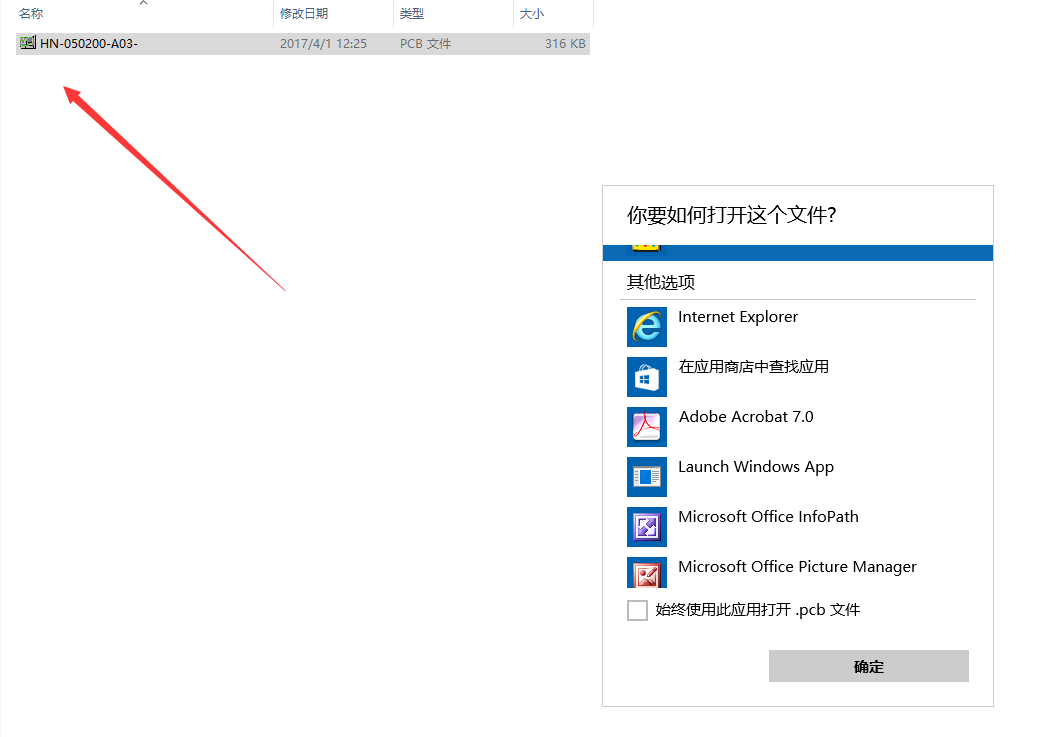Click the Internet Explorer icon
Image resolution: width=1053 pixels, height=737 pixels.
click(647, 327)
